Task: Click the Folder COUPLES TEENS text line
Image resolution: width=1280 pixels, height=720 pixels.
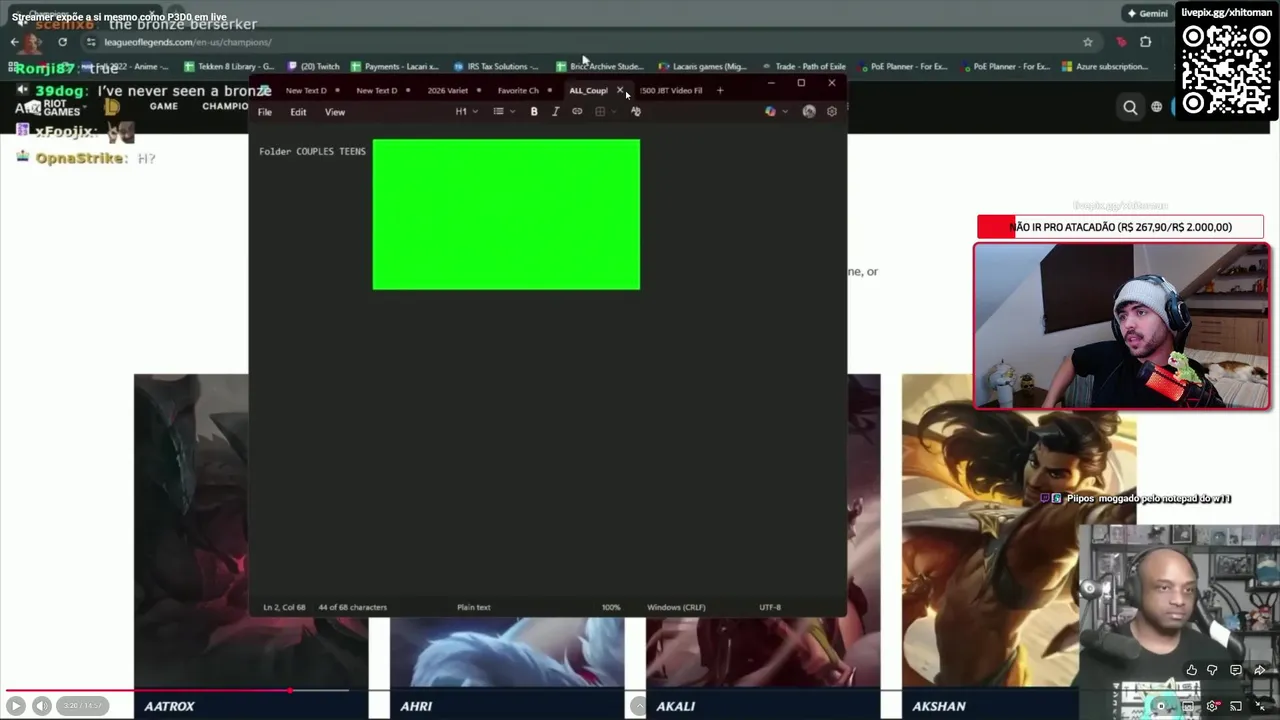Action: 312,151
